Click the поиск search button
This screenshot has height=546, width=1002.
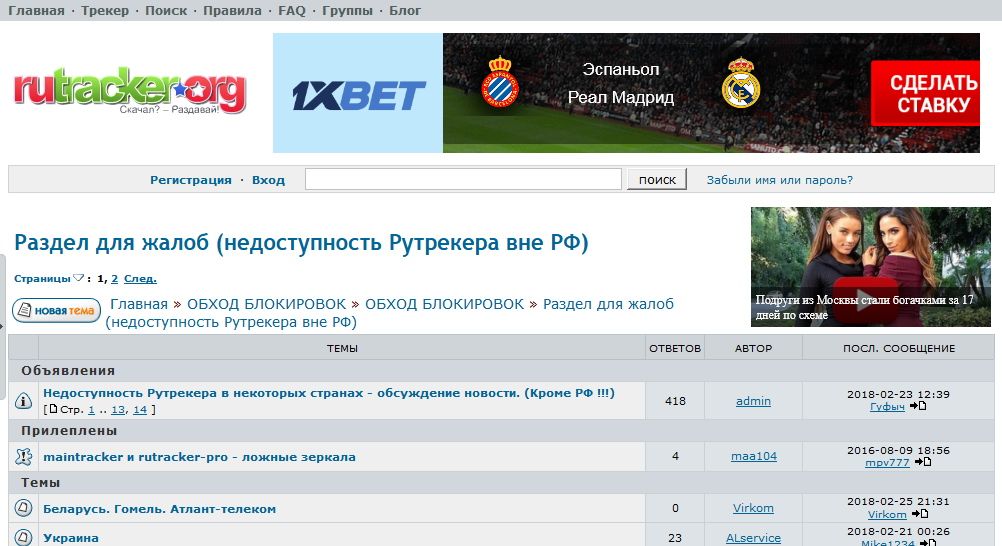(657, 179)
